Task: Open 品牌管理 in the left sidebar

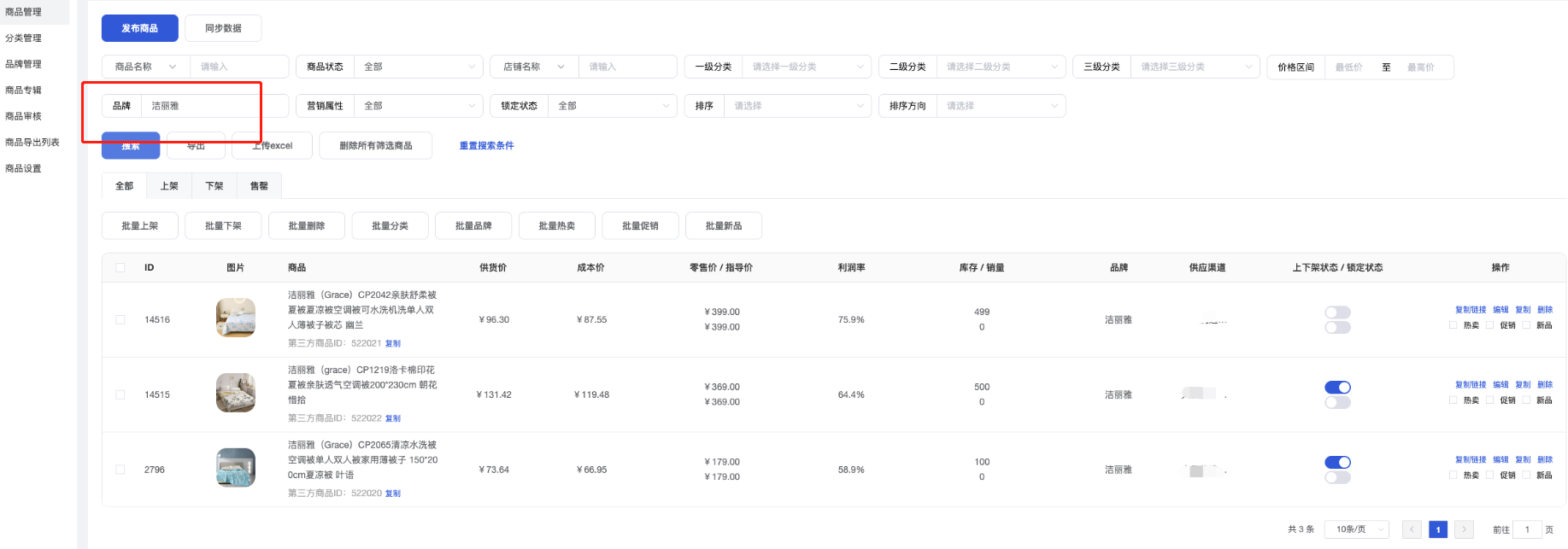Action: (x=24, y=64)
